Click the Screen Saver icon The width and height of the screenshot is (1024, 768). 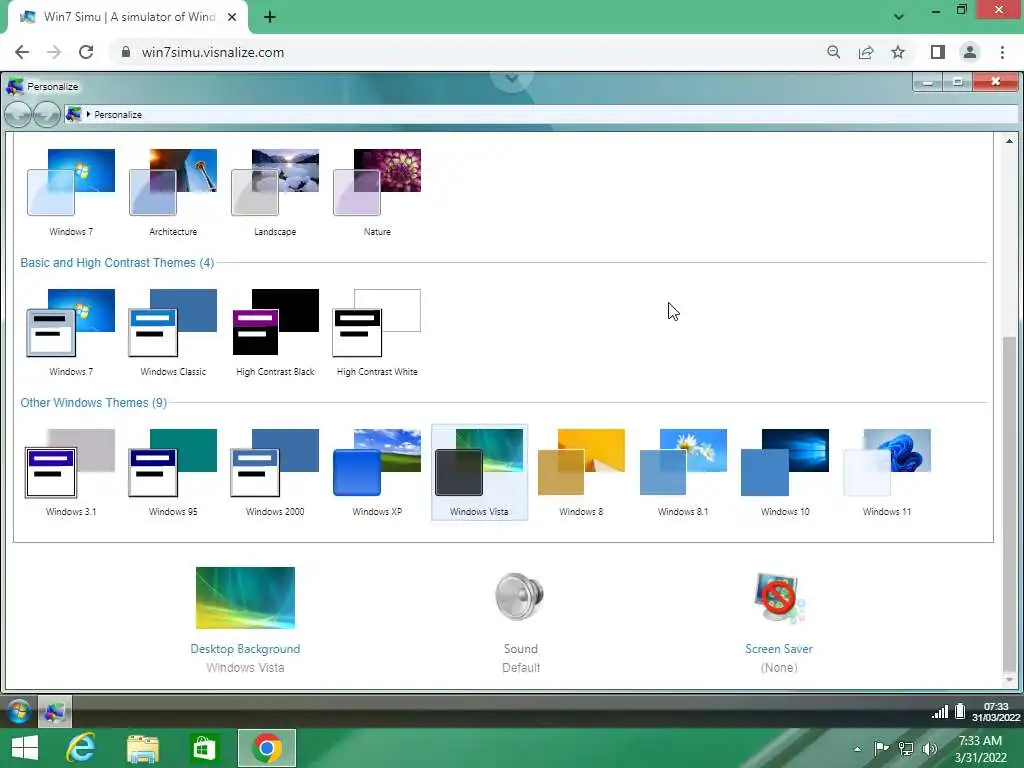778,598
